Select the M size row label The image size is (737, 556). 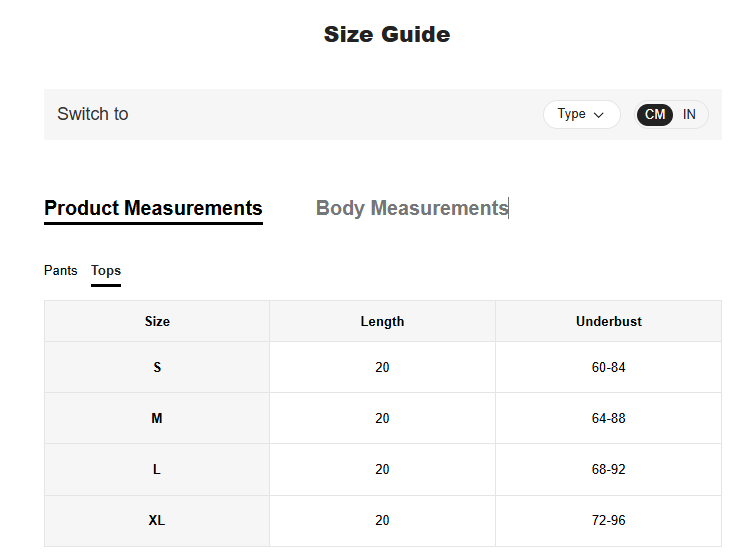[x=157, y=418]
